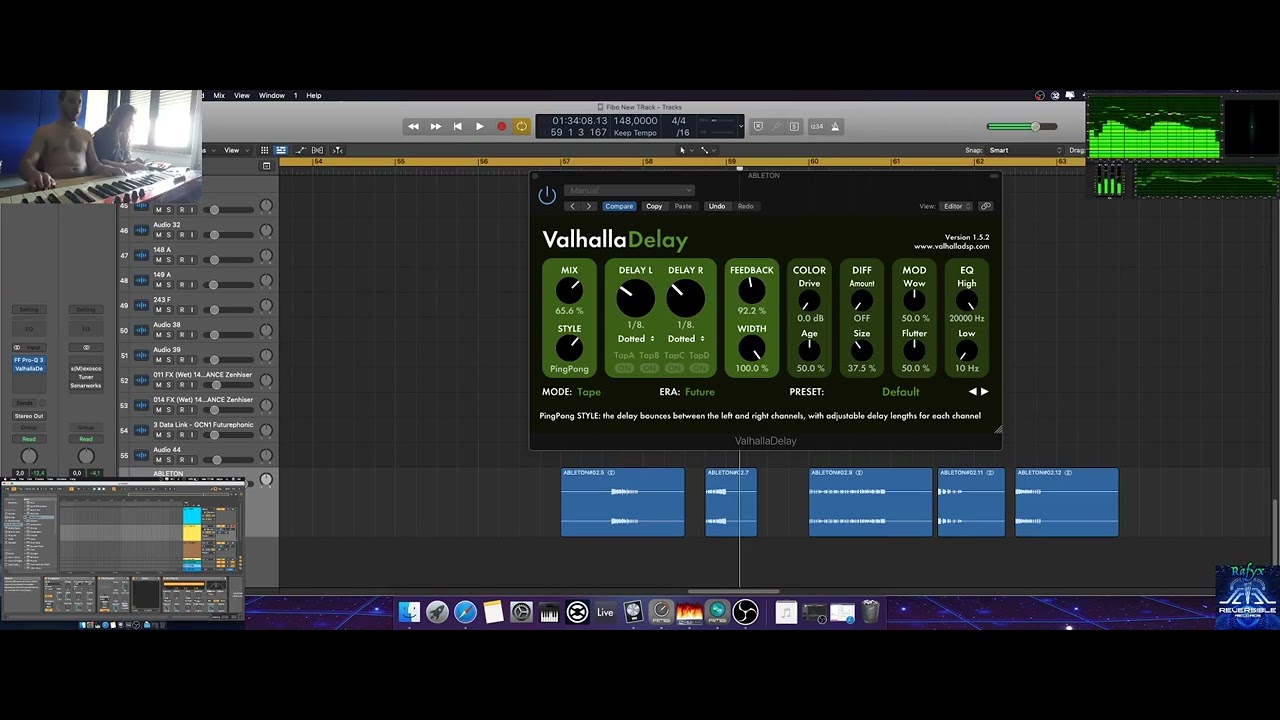Click the transport Rewind button
The width and height of the screenshot is (1280, 720).
pyautogui.click(x=413, y=127)
